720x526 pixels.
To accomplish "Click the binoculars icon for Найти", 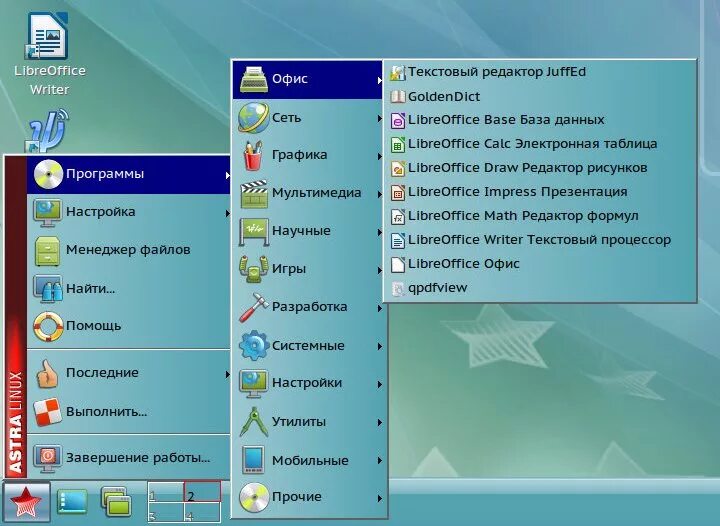I will [47, 288].
